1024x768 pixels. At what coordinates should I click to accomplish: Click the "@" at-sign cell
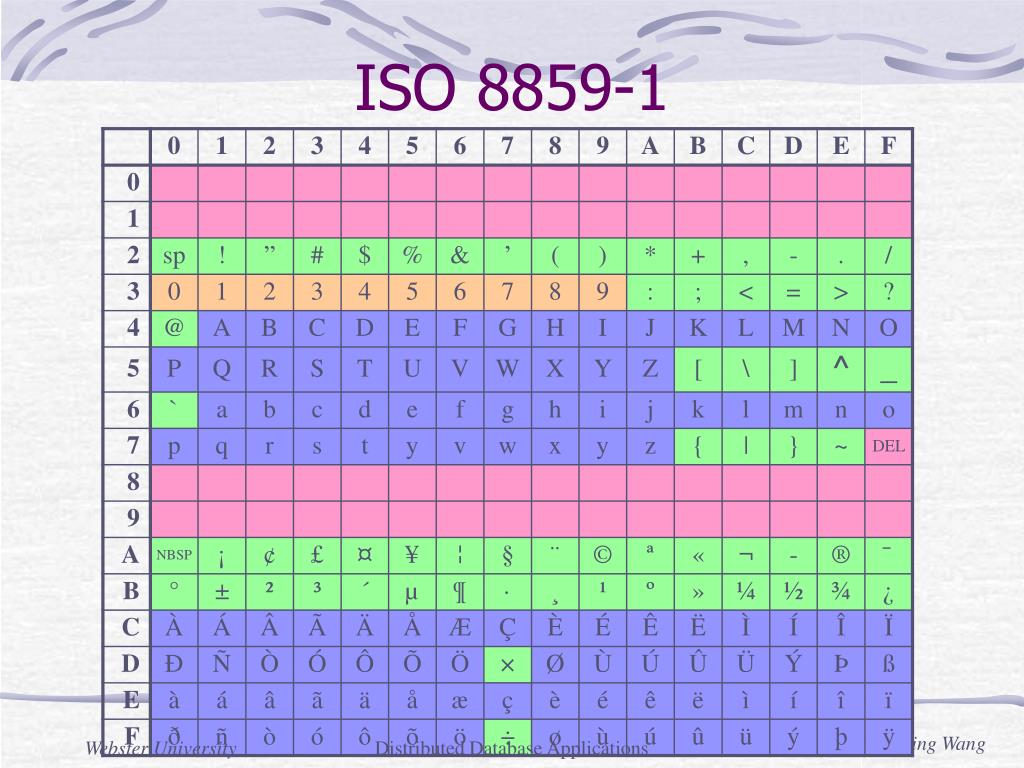[x=174, y=328]
